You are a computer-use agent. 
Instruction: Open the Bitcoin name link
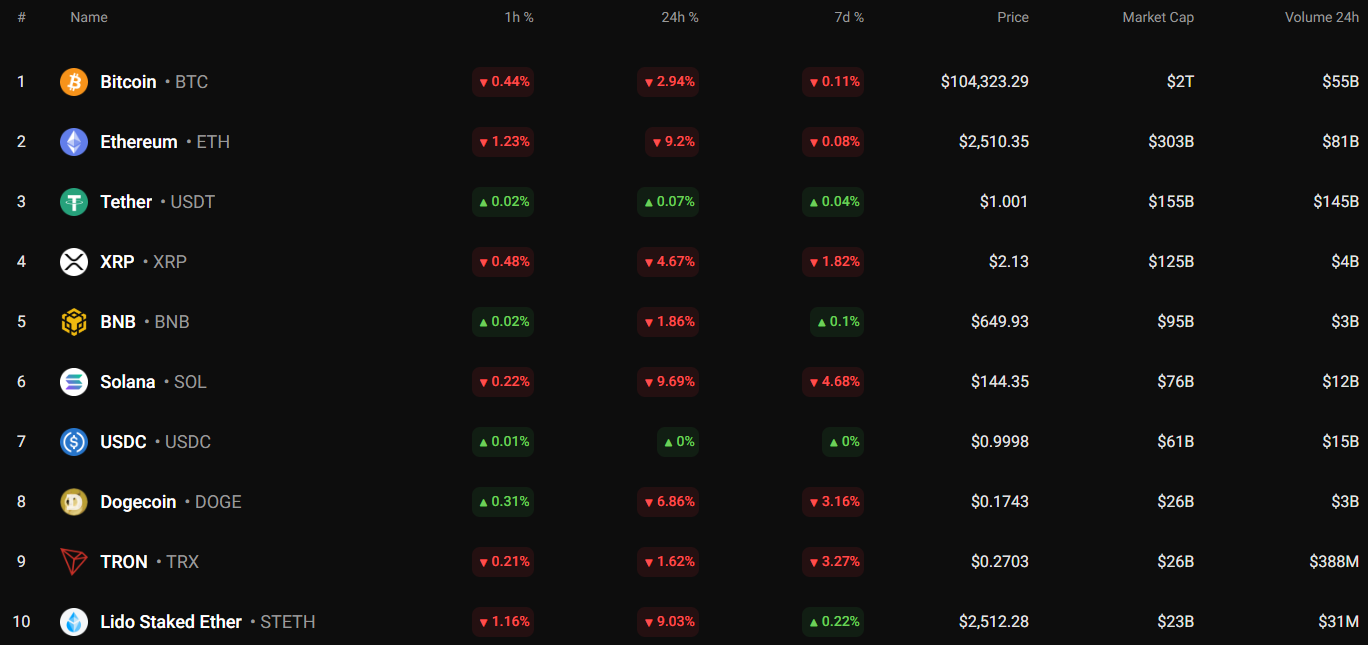click(128, 82)
